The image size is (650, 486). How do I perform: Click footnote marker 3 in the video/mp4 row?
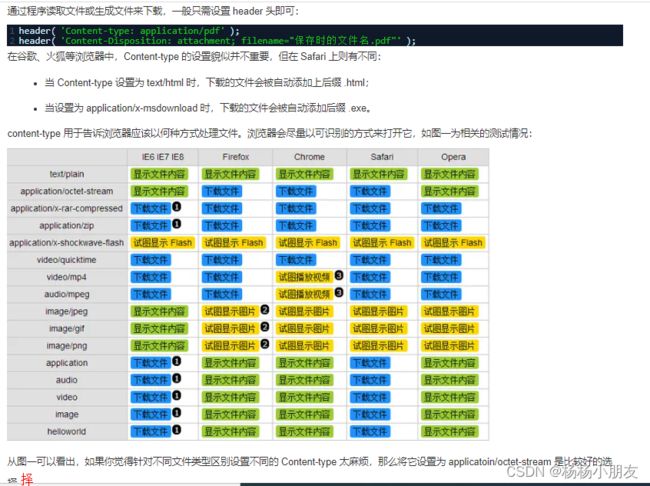click(339, 275)
